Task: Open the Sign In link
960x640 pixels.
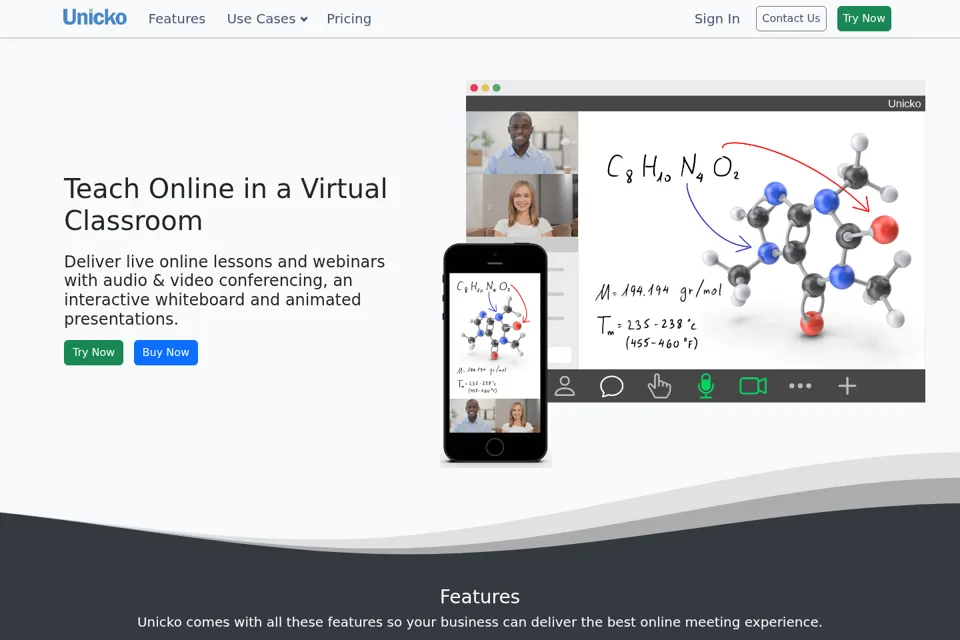Action: tap(717, 19)
